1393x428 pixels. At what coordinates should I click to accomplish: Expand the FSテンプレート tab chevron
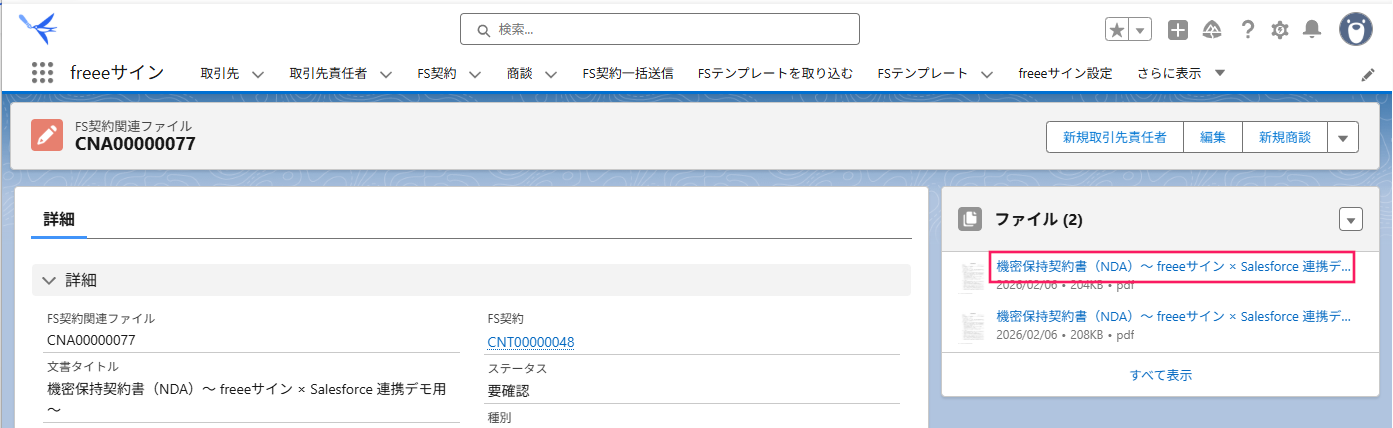click(x=987, y=74)
